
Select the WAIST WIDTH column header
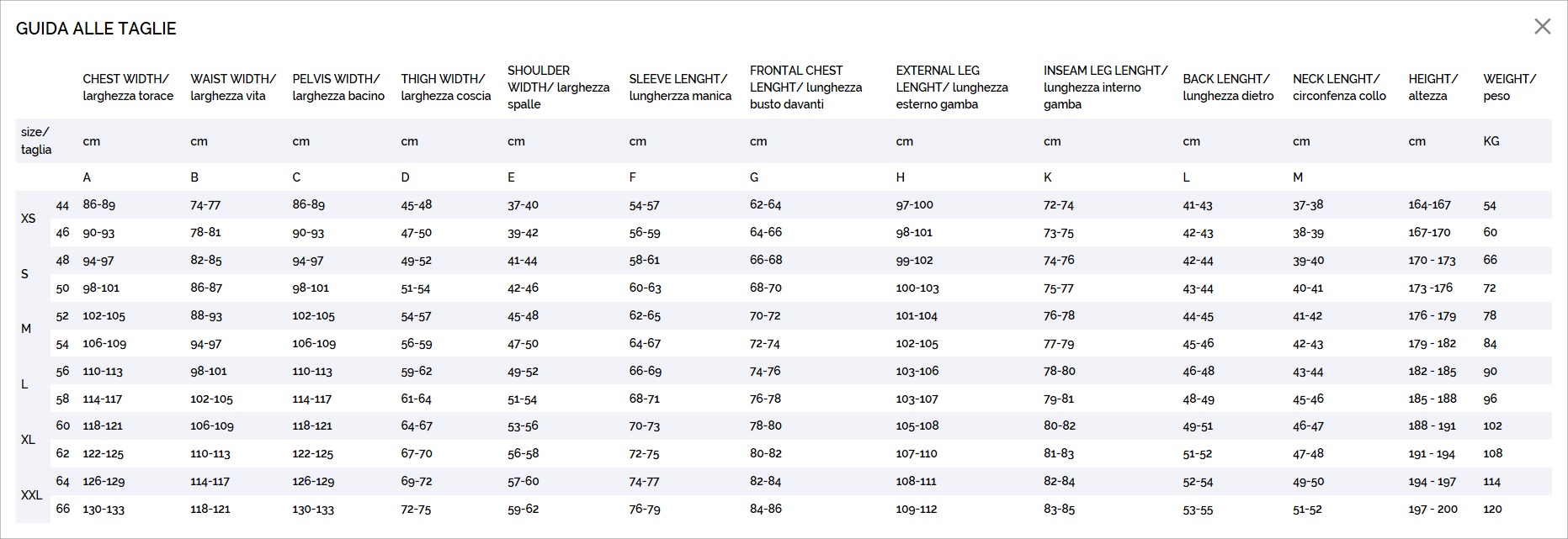233,87
